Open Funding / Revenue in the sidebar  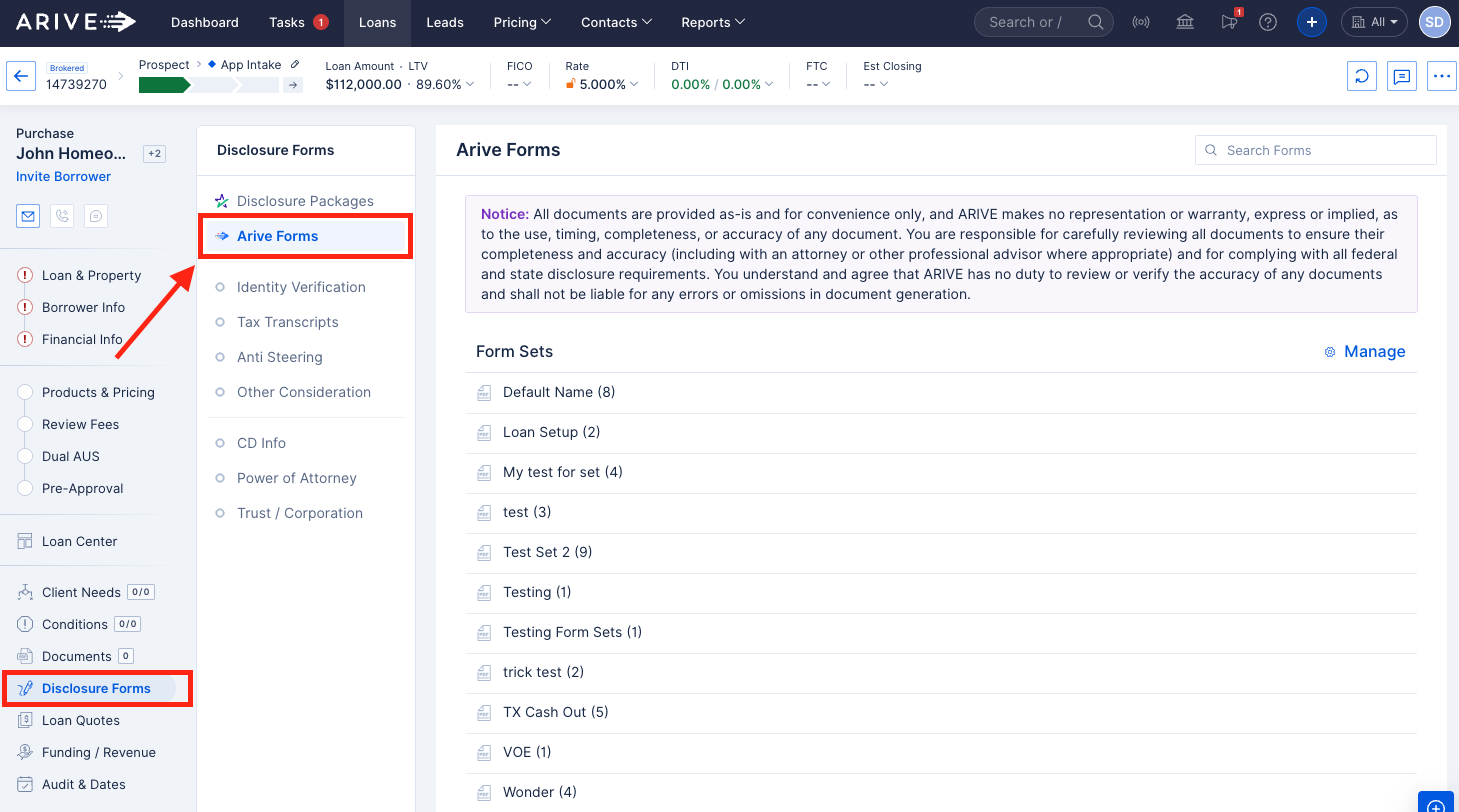[99, 752]
